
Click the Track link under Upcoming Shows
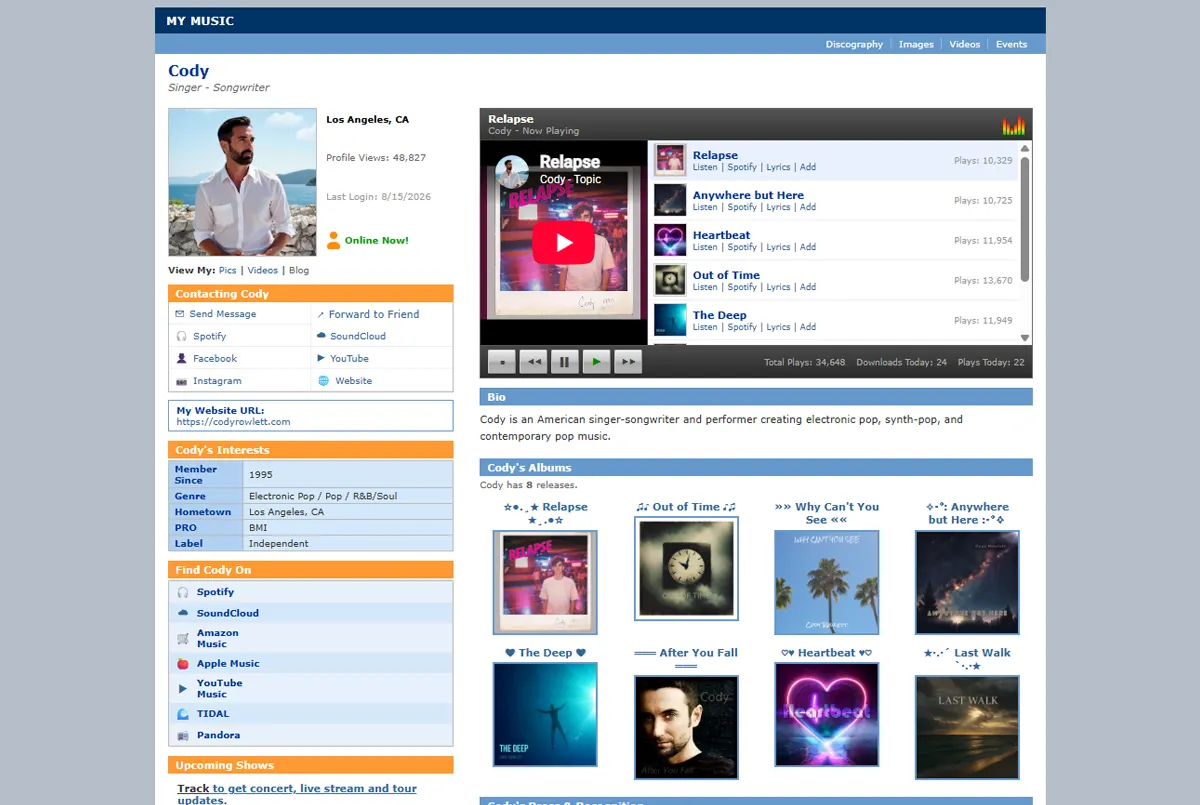click(x=193, y=788)
